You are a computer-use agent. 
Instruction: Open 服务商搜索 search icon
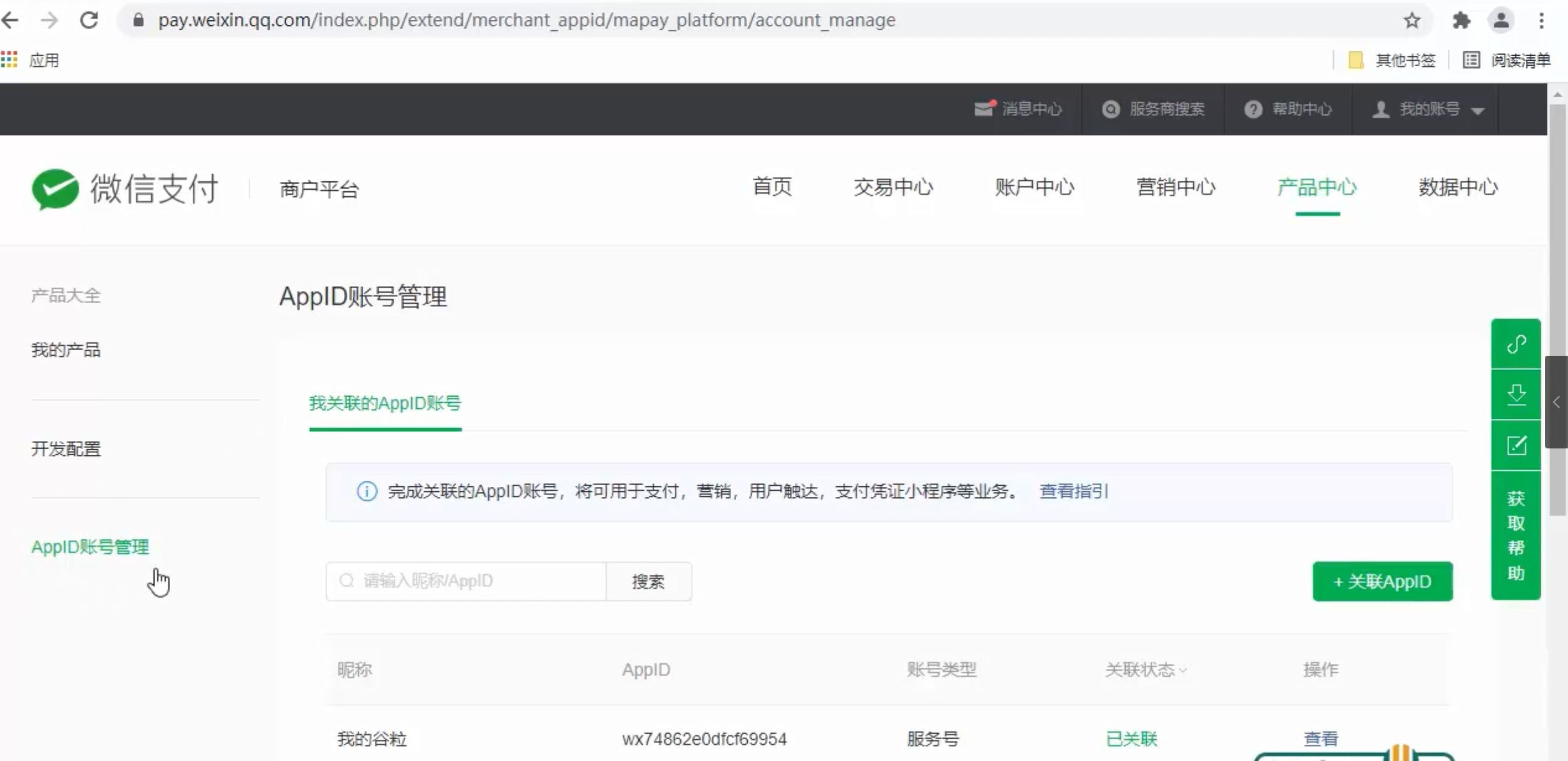1111,109
